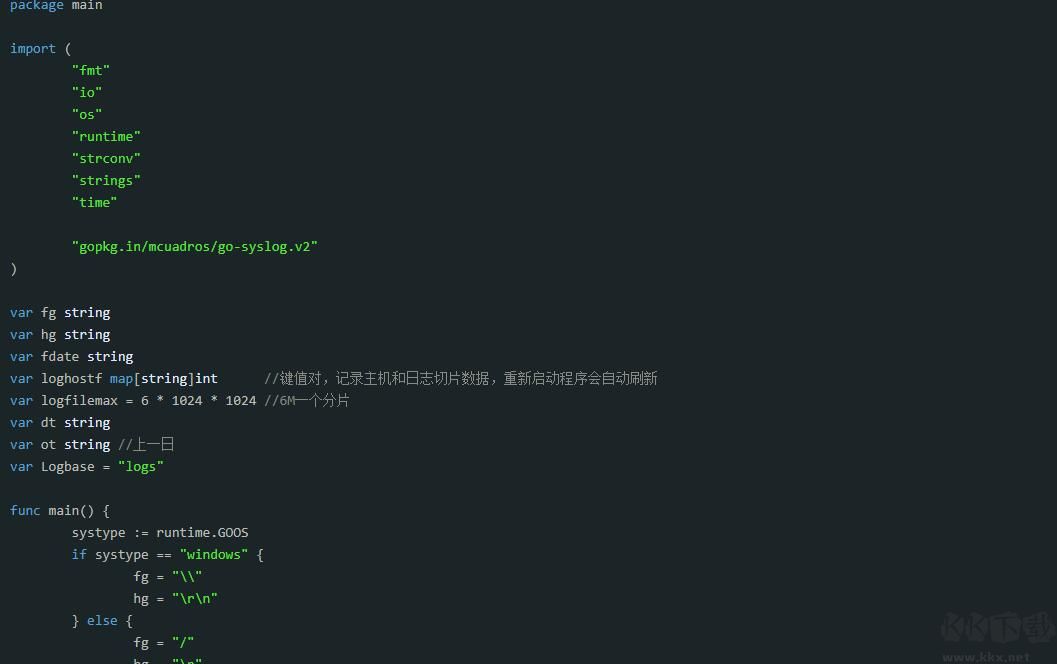Click the "var fdate string" declaration
The width and height of the screenshot is (1057, 664).
[71, 356]
